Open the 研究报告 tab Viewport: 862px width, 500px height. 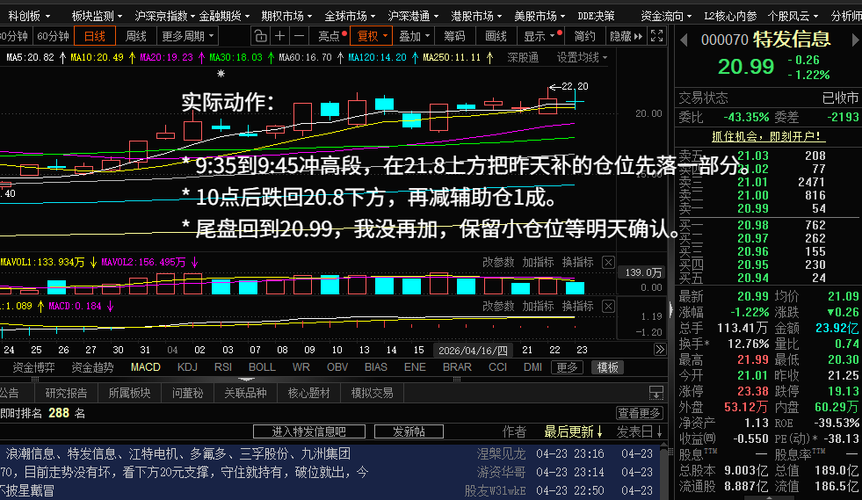pyautogui.click(x=66, y=393)
